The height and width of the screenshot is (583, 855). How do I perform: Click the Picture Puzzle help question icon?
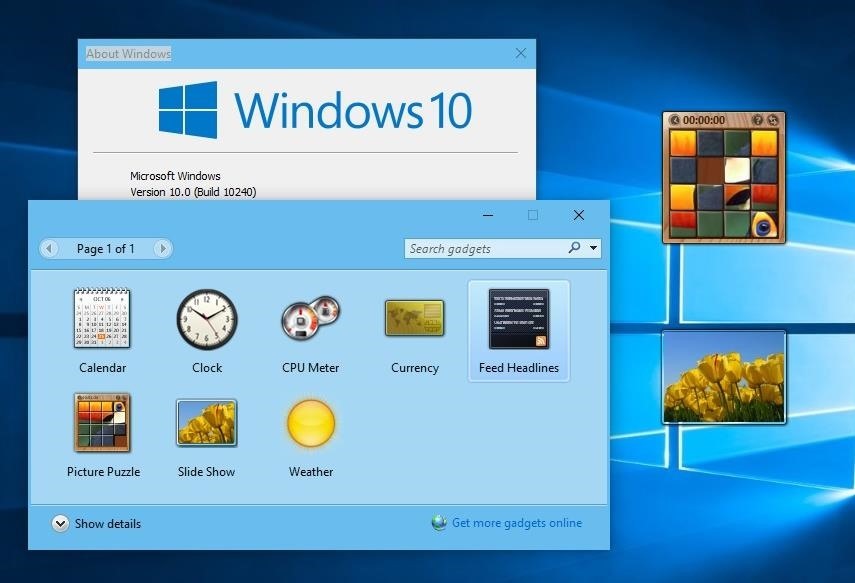757,120
